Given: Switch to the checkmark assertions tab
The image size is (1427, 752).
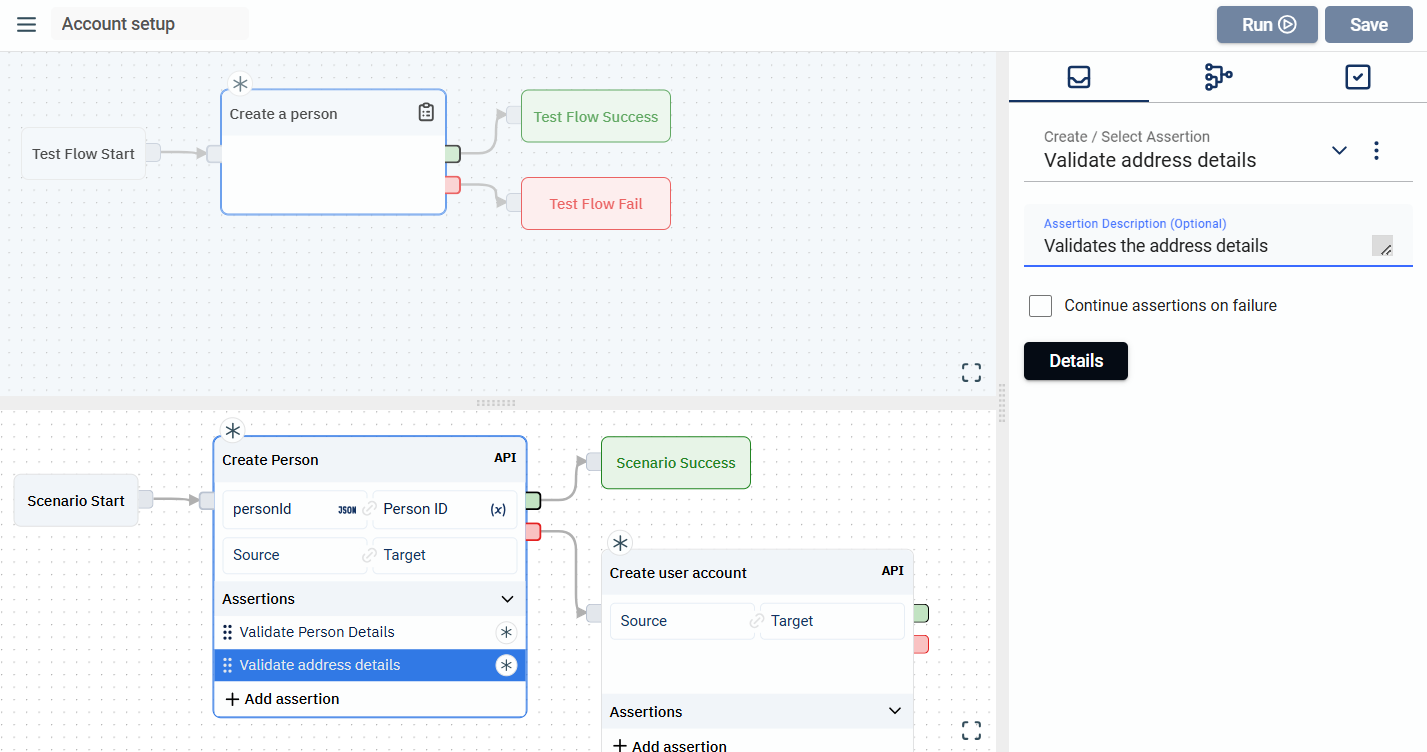Looking at the screenshot, I should pos(1357,77).
